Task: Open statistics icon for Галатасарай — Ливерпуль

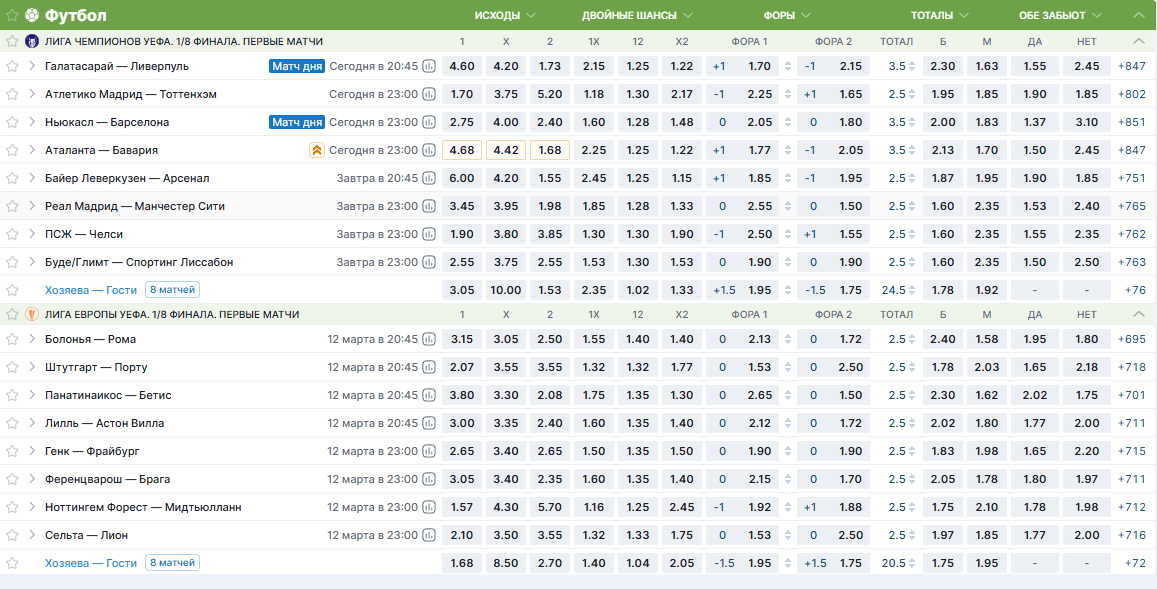Action: pos(429,66)
